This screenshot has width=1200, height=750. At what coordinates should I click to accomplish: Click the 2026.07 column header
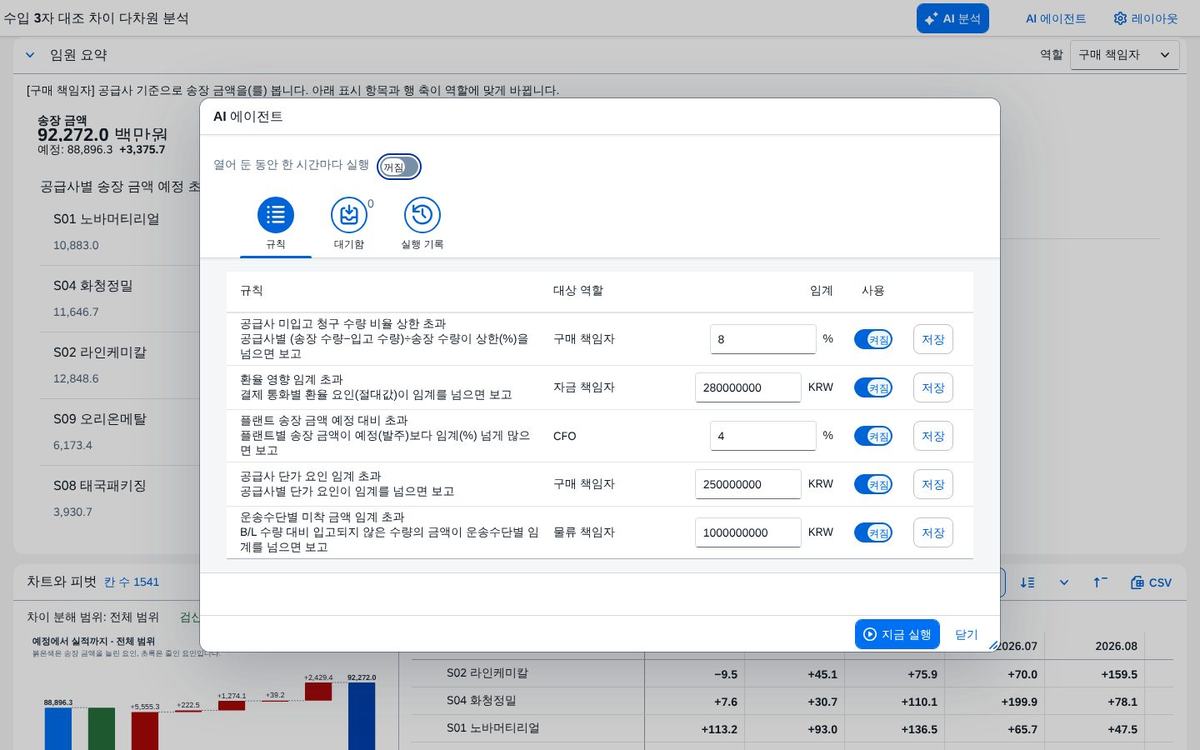coord(1017,646)
